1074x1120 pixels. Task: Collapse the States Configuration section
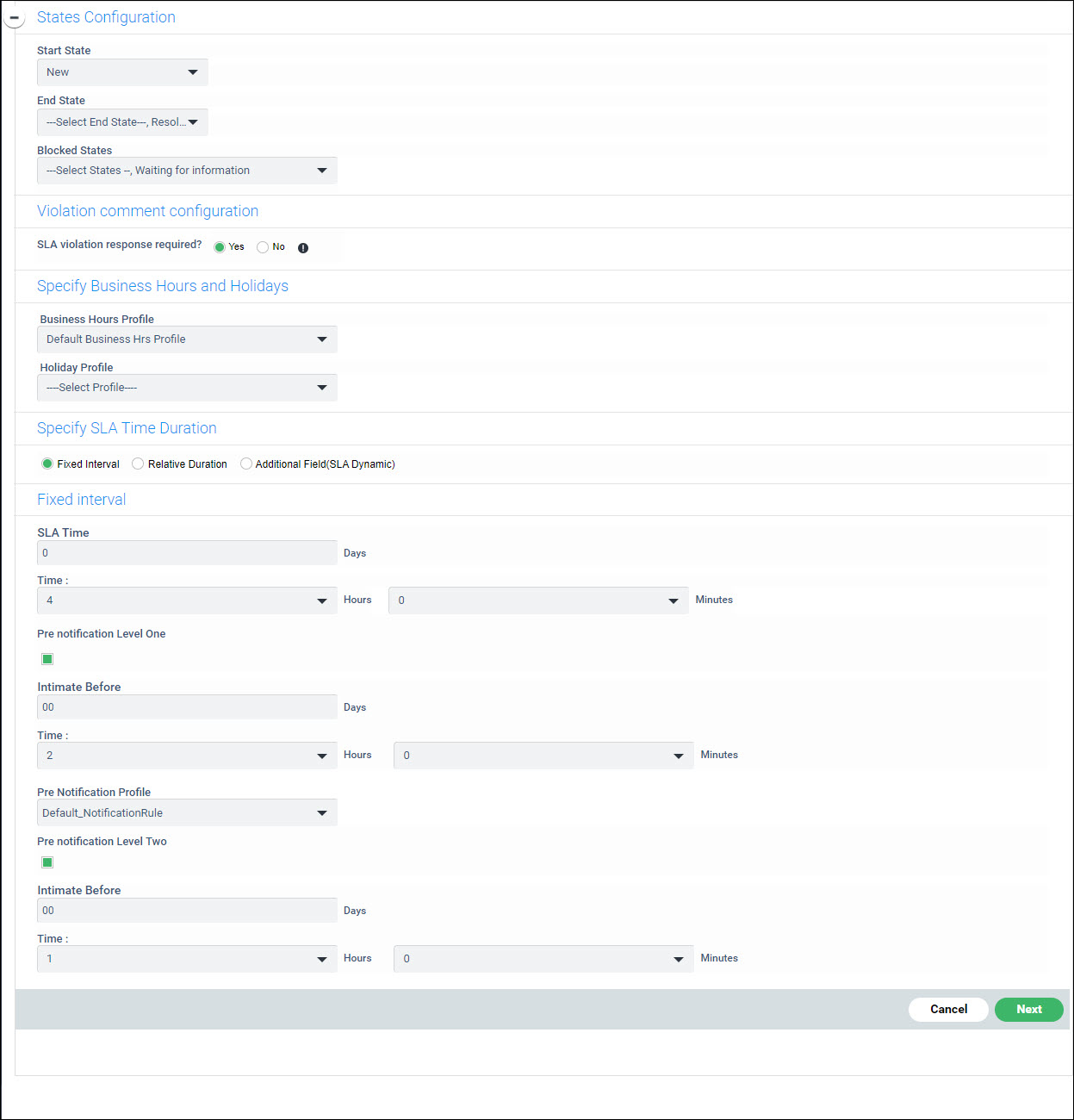click(x=14, y=17)
